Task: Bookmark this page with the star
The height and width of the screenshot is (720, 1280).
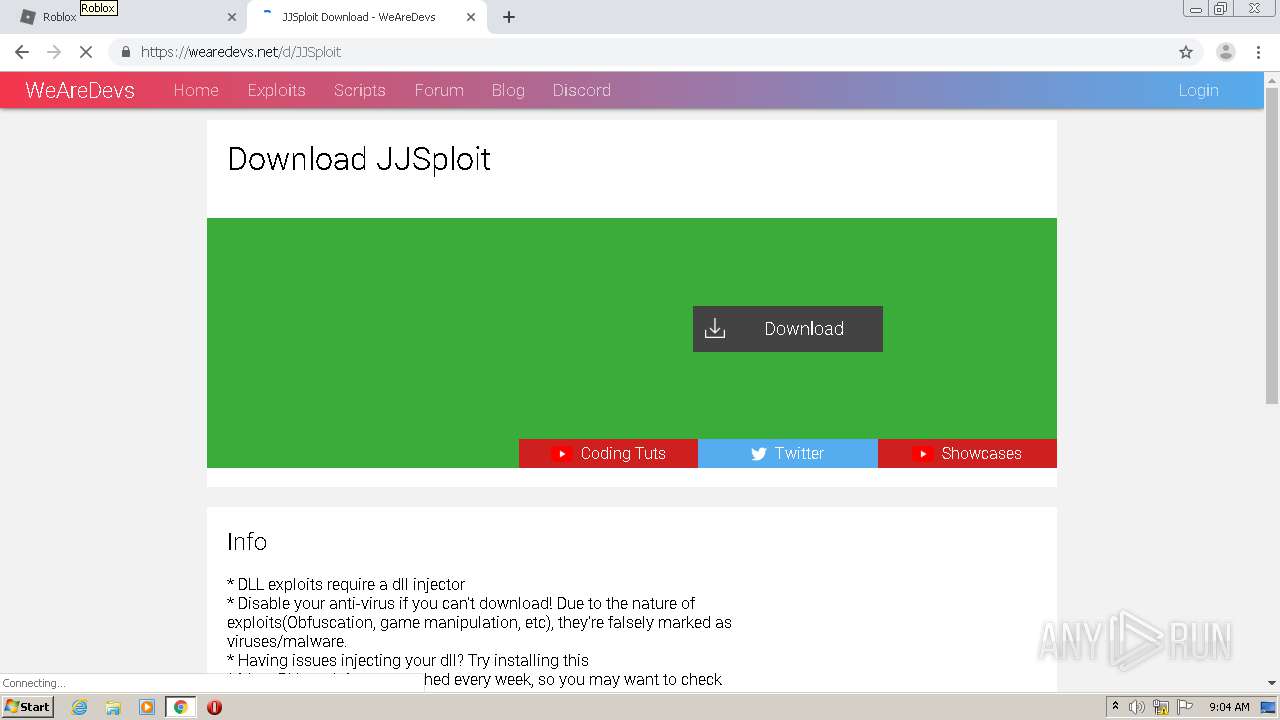Action: [1186, 52]
